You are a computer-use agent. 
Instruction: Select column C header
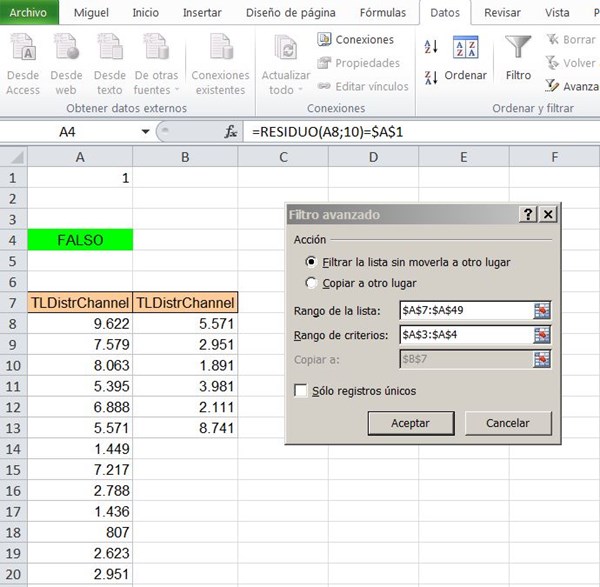283,157
